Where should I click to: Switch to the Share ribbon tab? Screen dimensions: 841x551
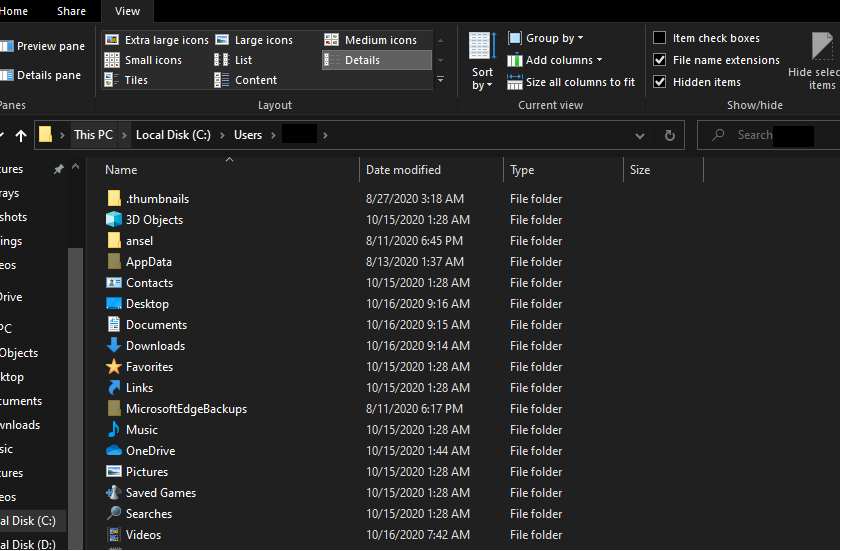[x=71, y=11]
